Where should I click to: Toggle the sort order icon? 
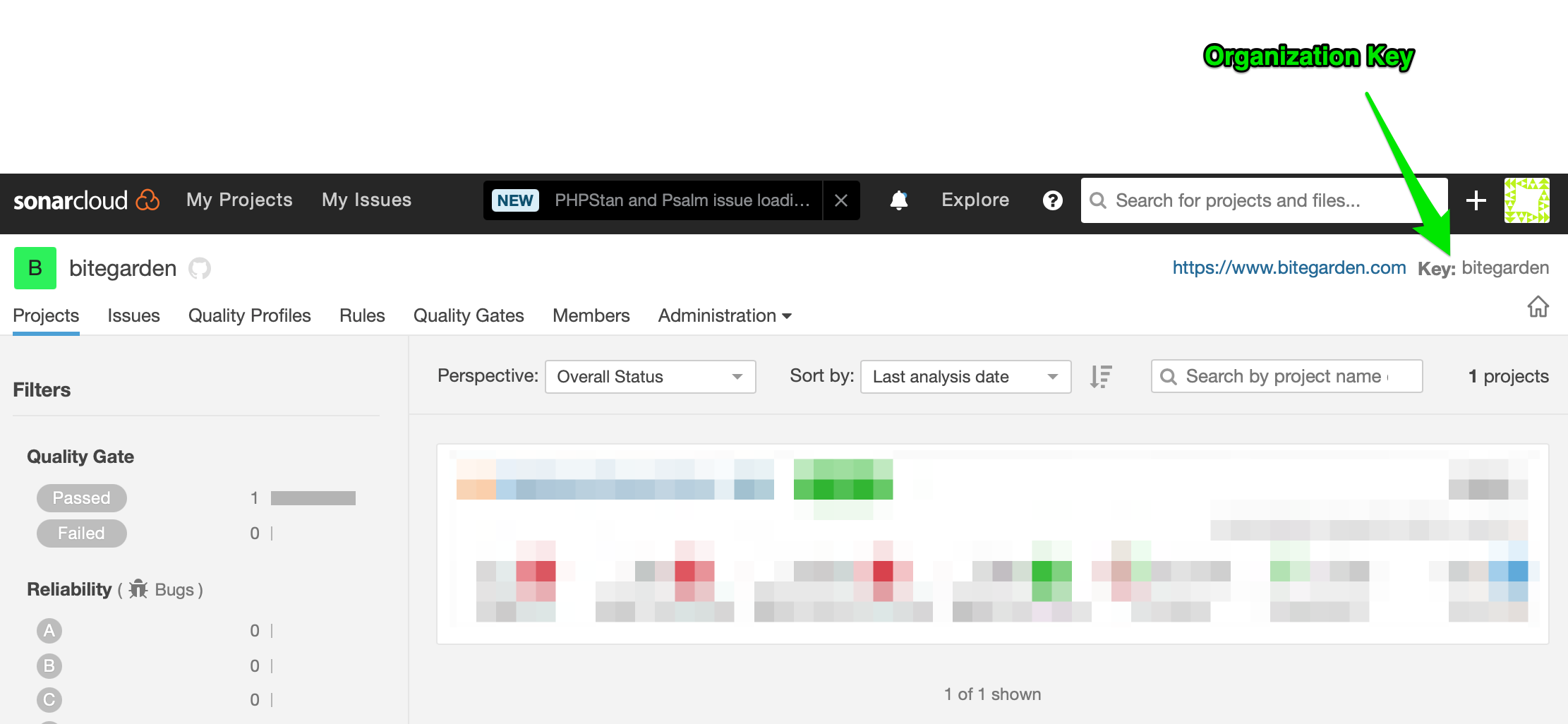click(x=1100, y=376)
